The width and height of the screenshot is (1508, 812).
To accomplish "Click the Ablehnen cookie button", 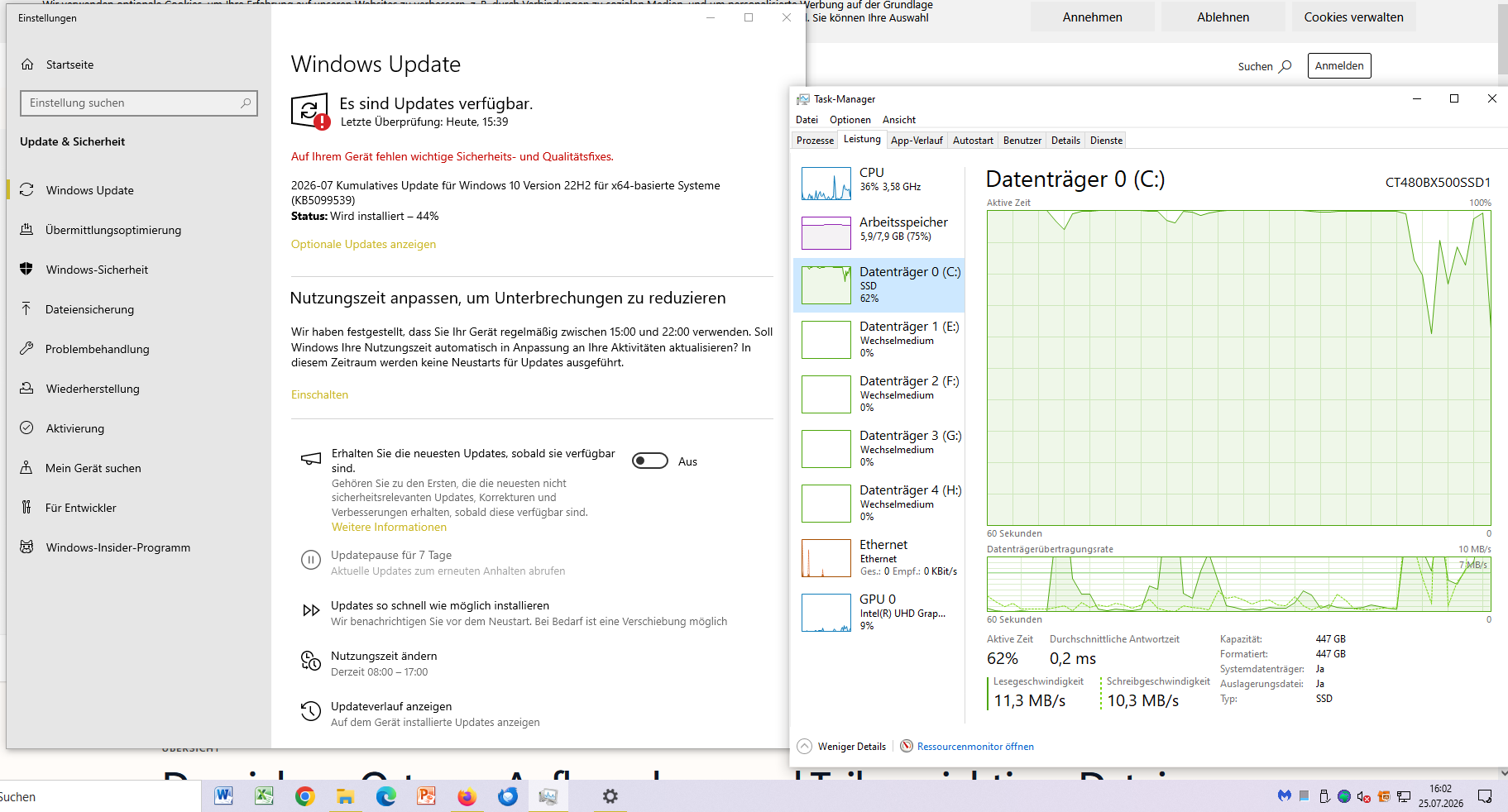I will (x=1223, y=17).
